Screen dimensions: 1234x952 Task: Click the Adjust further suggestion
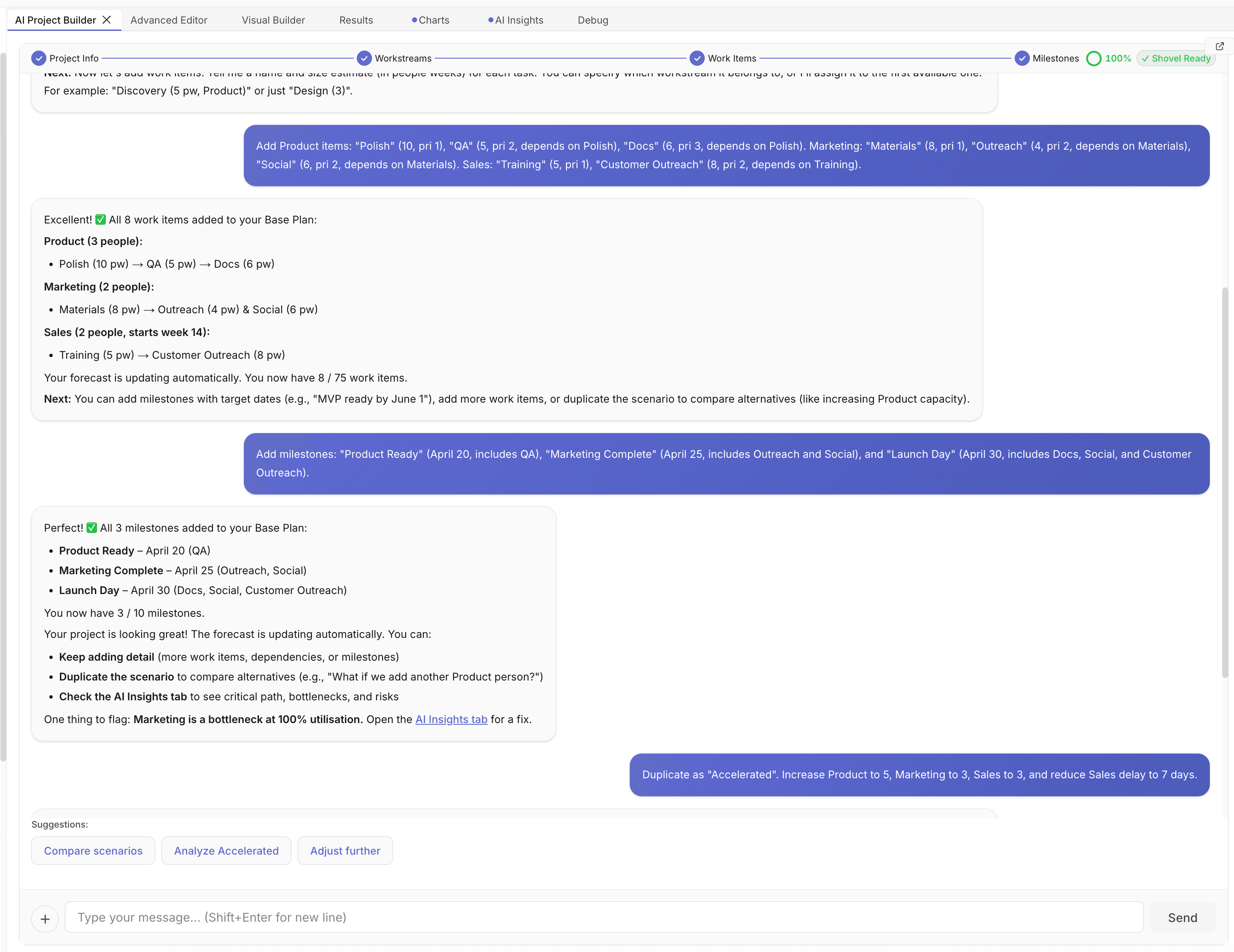(345, 850)
